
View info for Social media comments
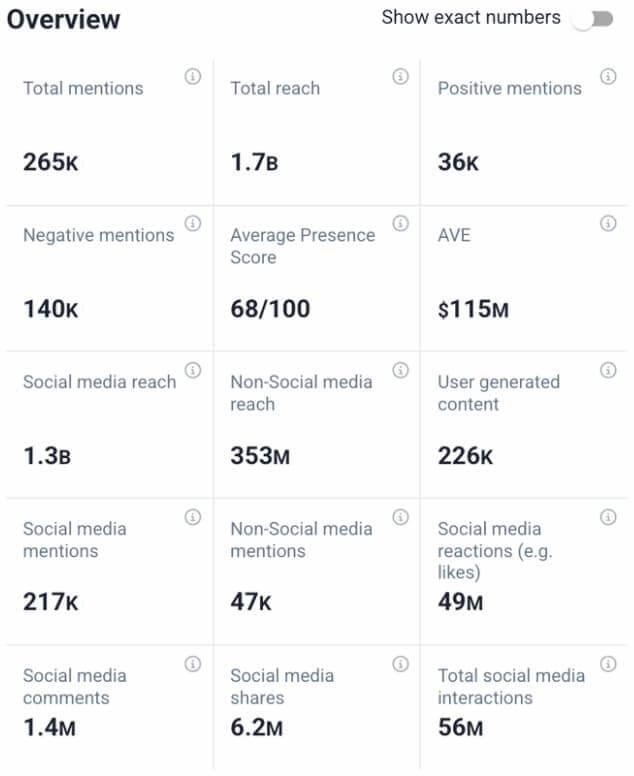tap(193, 664)
